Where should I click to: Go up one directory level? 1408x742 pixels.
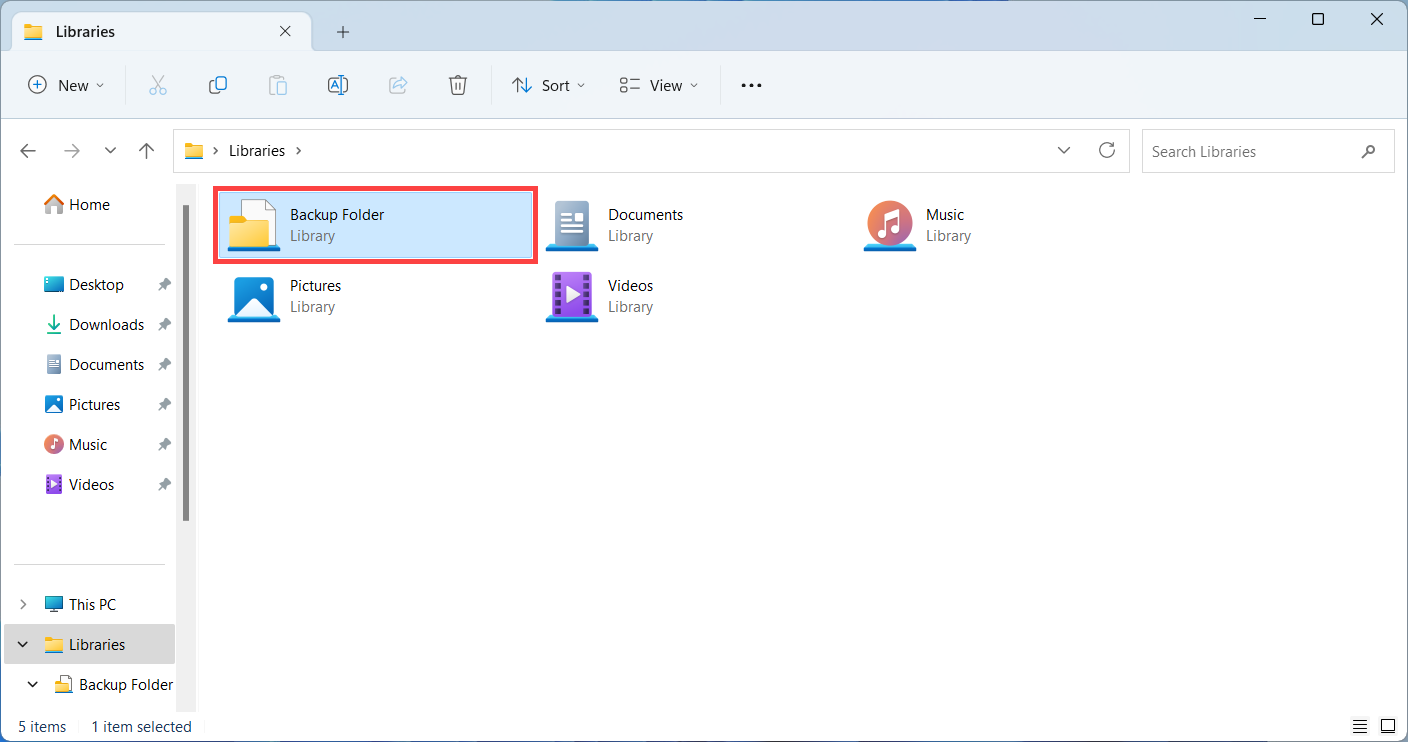point(147,151)
